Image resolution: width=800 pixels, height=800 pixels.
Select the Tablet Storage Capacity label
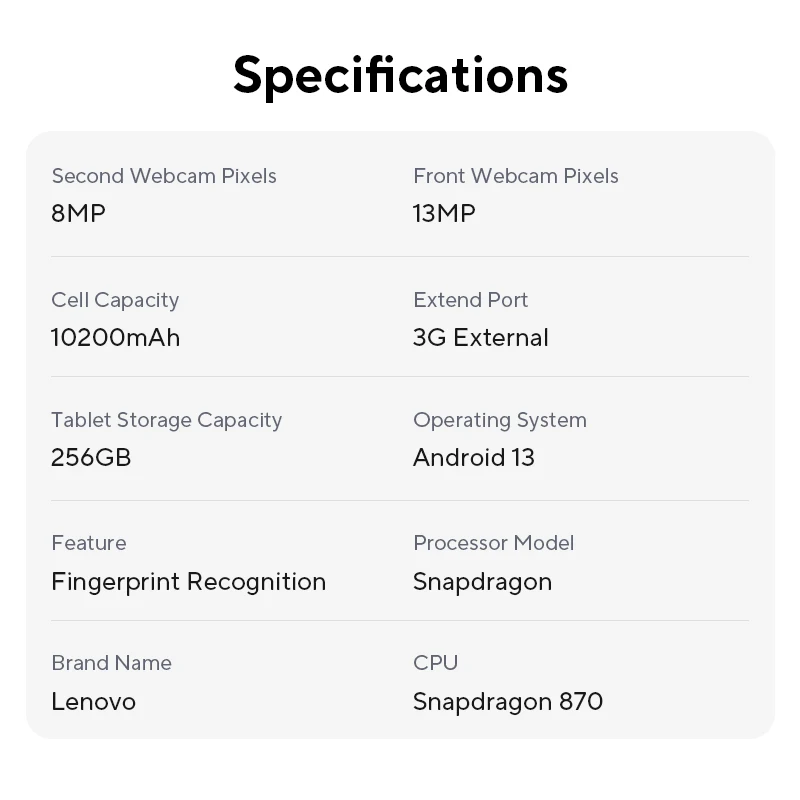coord(167,421)
